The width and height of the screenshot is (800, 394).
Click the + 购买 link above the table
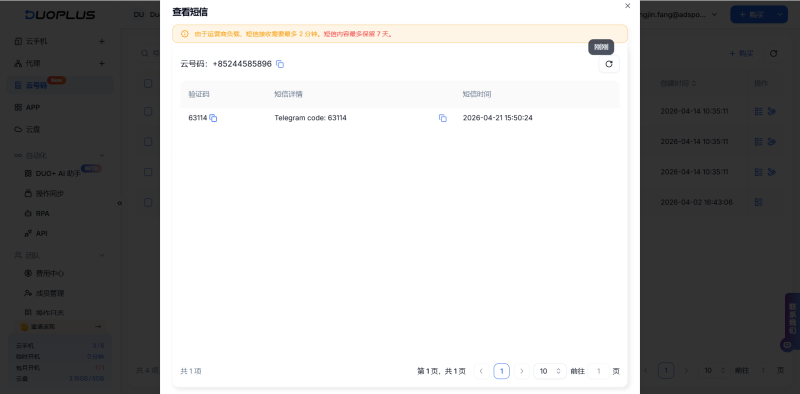tap(741, 53)
